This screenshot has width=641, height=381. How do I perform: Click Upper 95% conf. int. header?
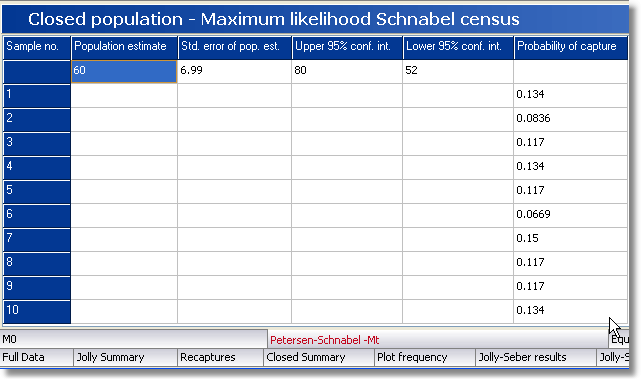347,47
